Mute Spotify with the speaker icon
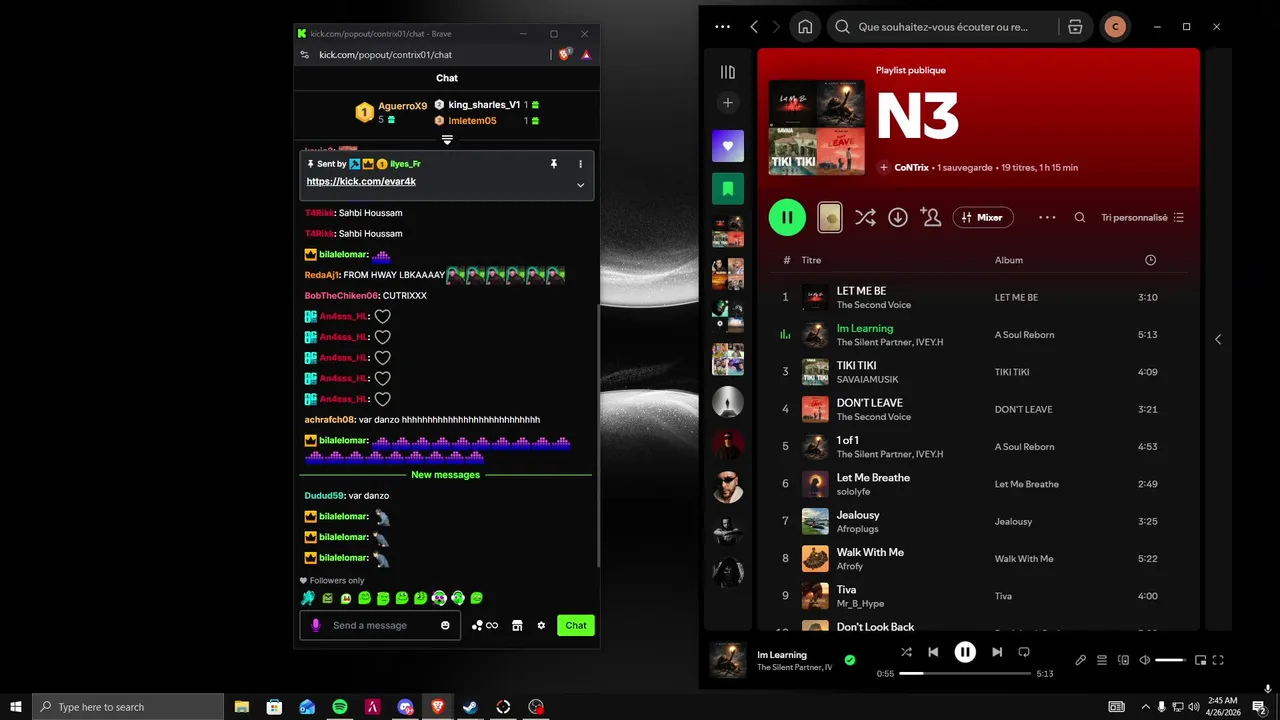The image size is (1280, 720). (1144, 660)
